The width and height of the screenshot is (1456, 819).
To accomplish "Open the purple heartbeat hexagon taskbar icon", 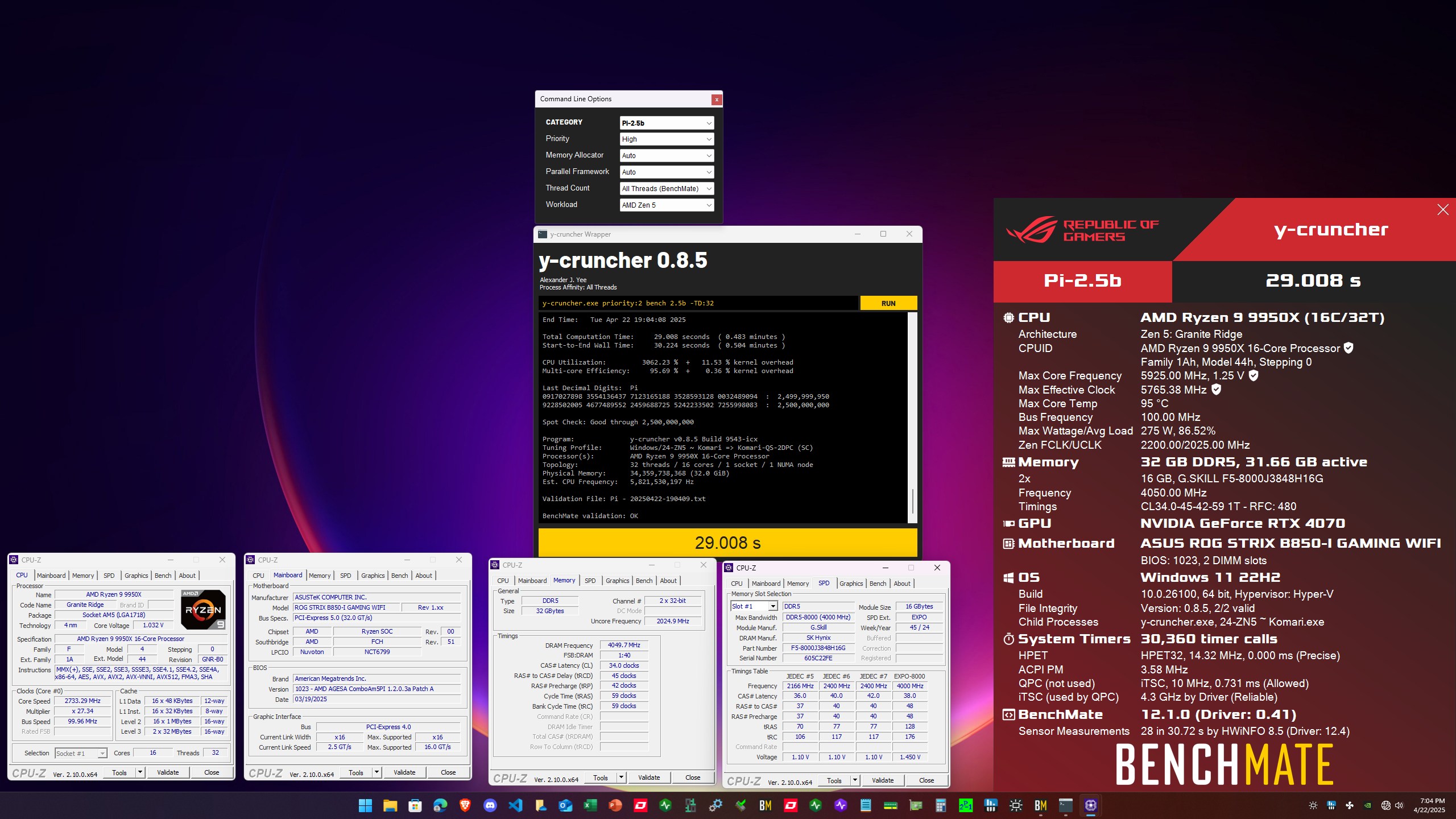I will [x=841, y=805].
